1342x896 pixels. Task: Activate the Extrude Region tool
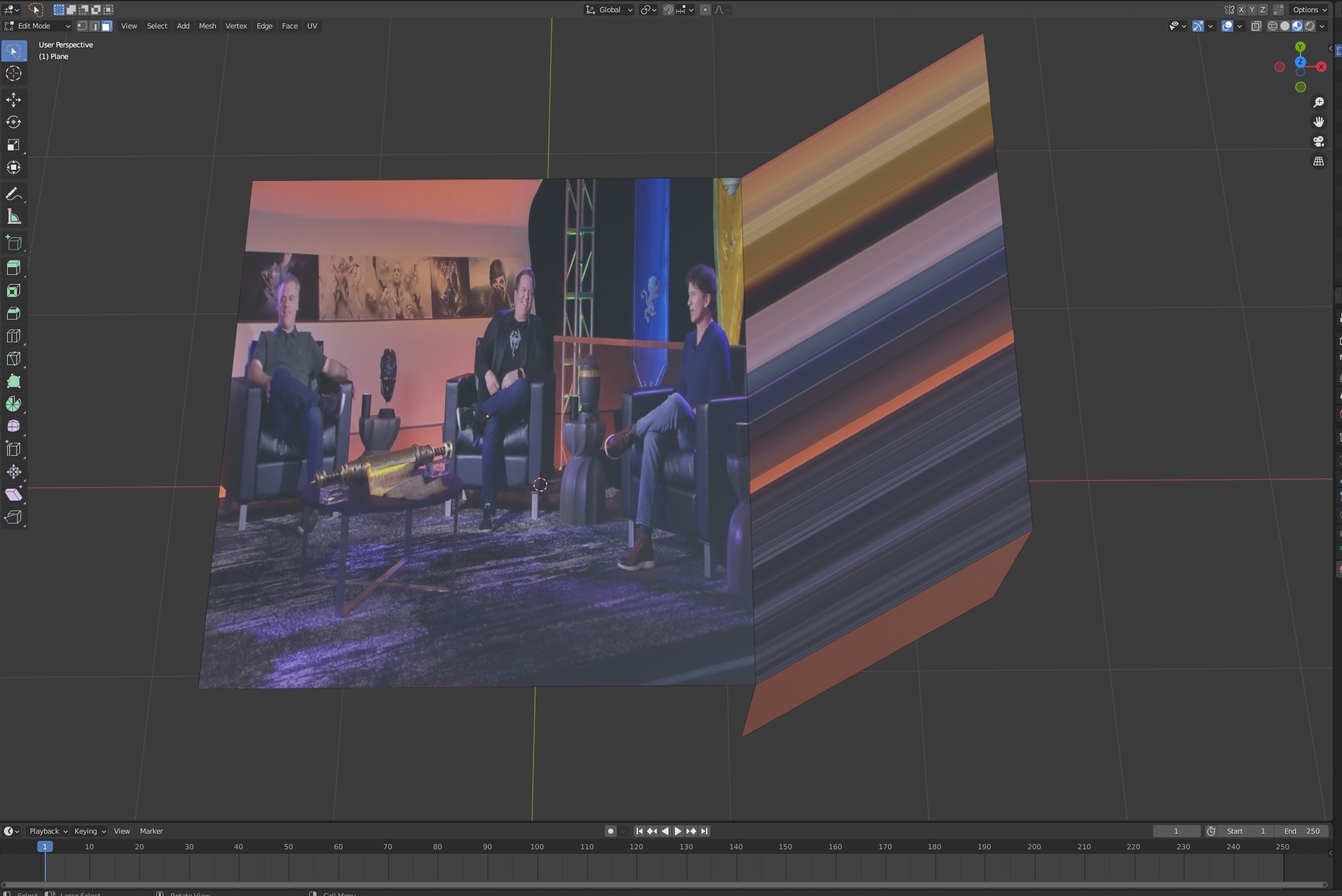point(14,268)
